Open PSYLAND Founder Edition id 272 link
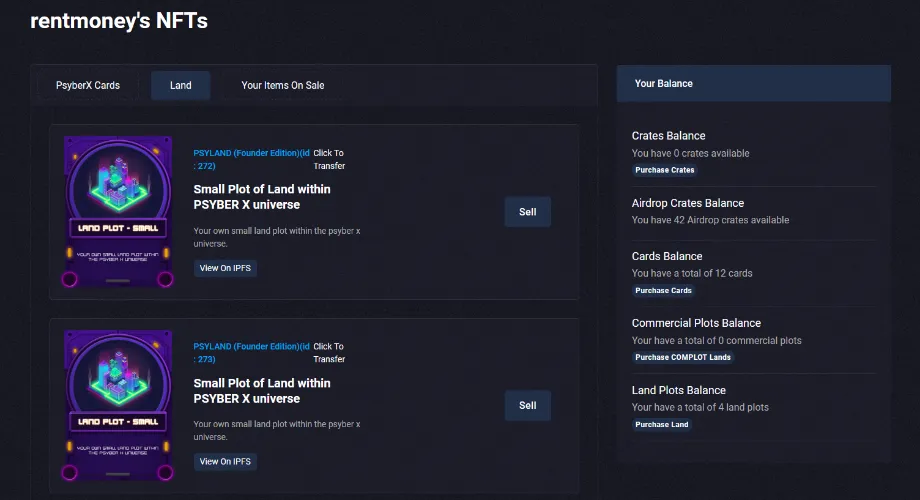The height and width of the screenshot is (500, 920). tap(252, 159)
